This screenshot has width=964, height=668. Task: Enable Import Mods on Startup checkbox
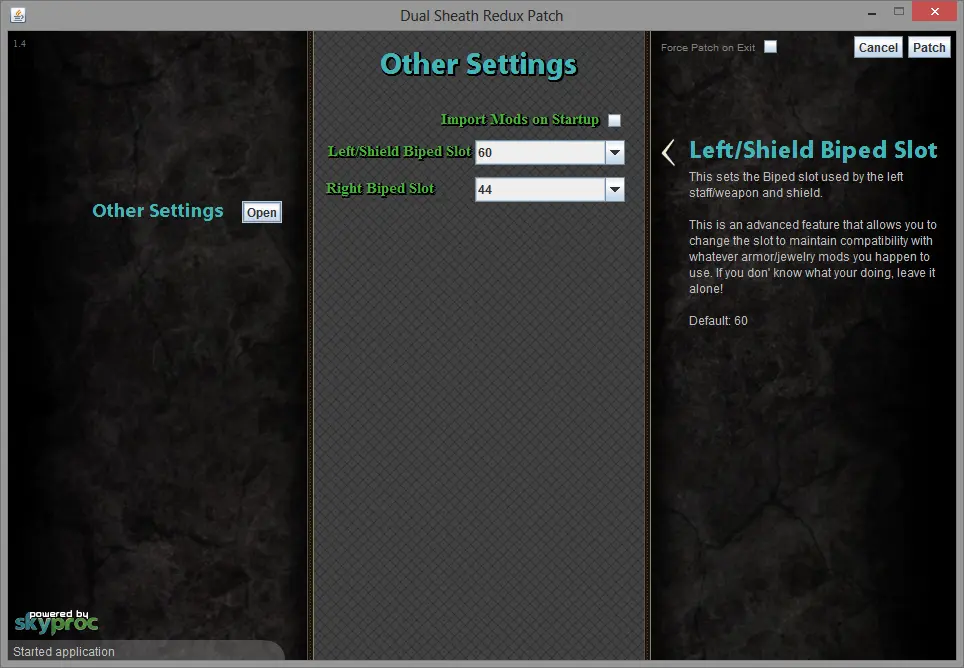(x=615, y=120)
